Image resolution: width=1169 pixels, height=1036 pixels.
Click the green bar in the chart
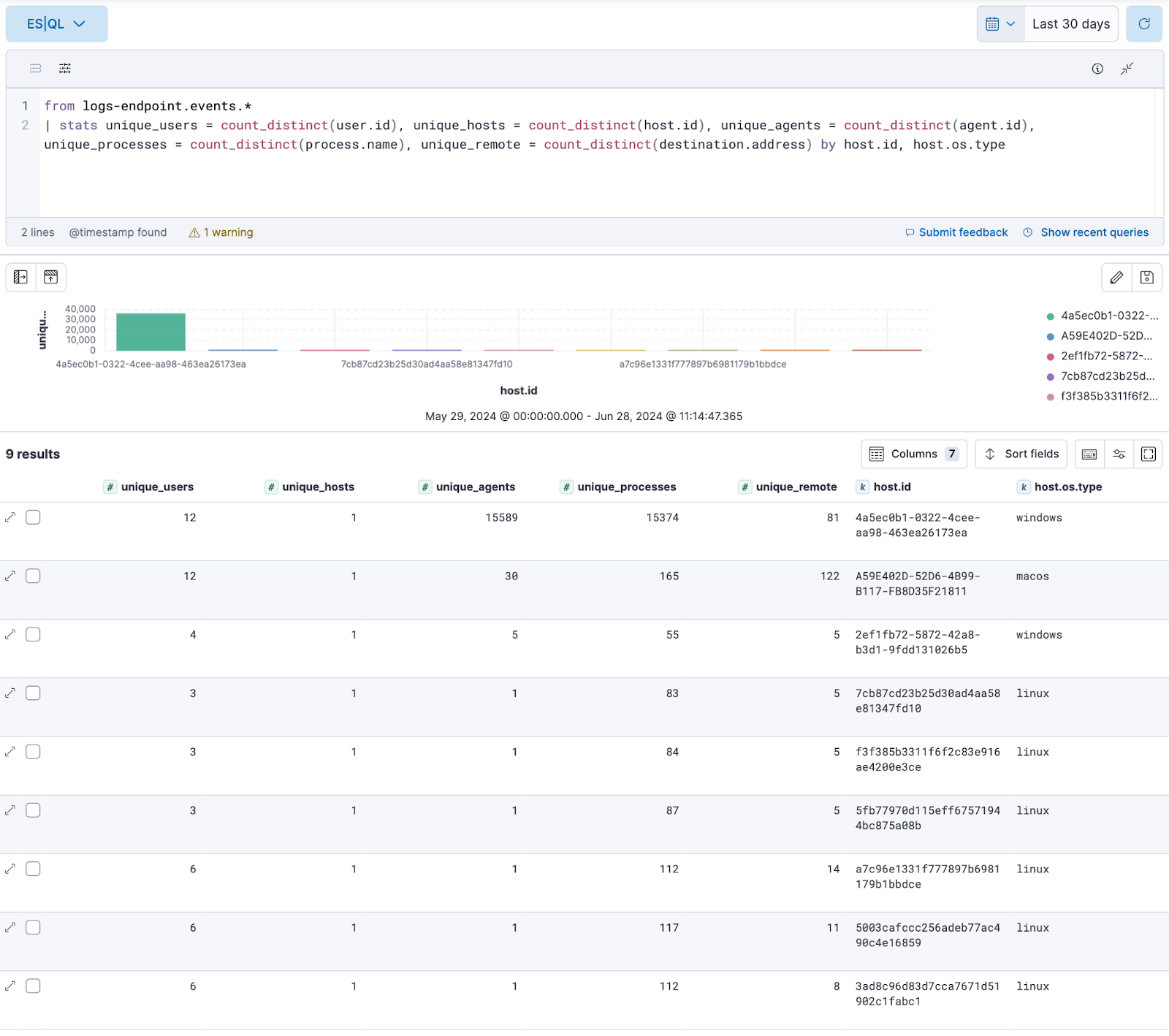(151, 332)
